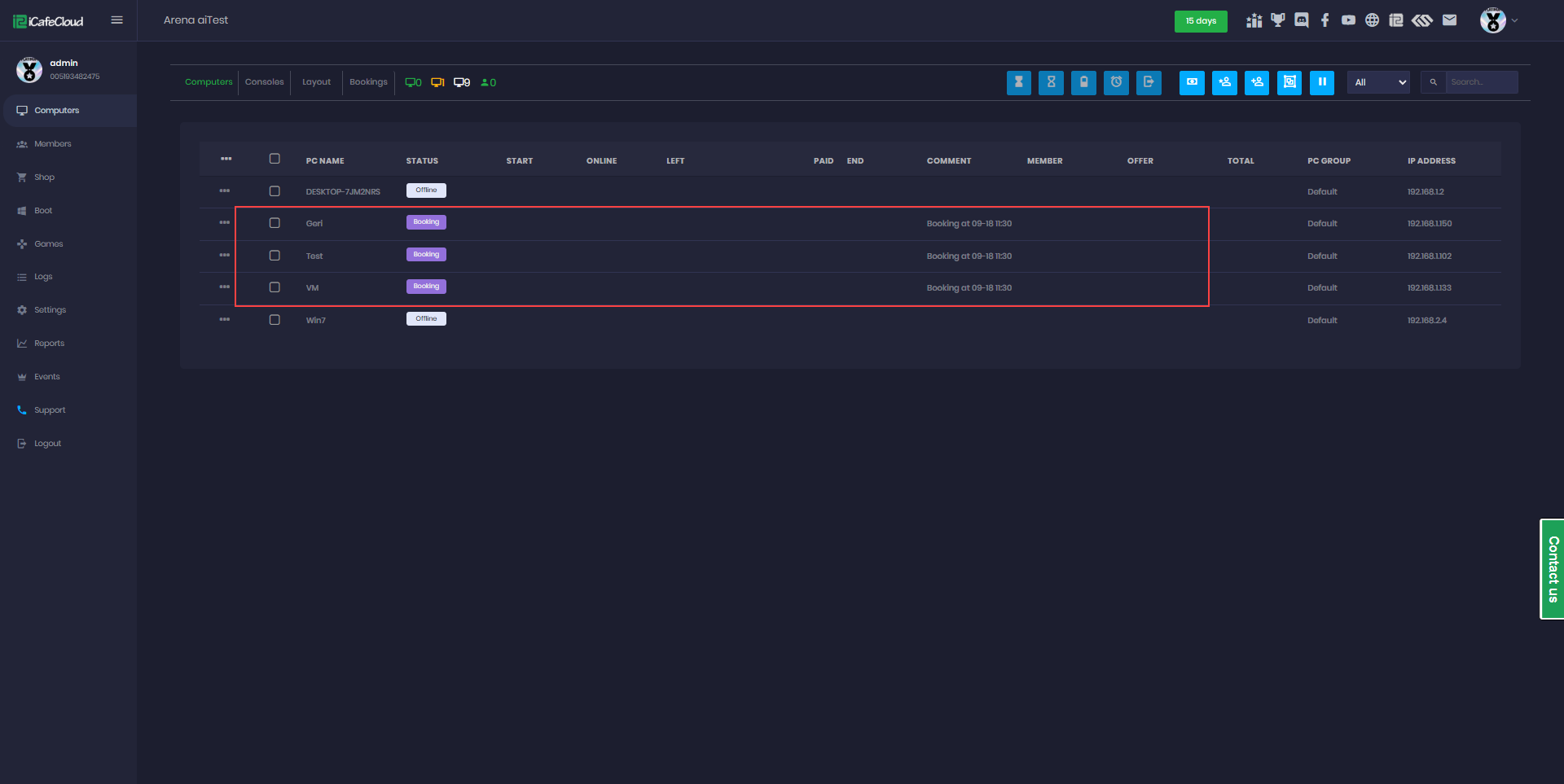Click the cash payment toolbar icon

coord(1192,82)
